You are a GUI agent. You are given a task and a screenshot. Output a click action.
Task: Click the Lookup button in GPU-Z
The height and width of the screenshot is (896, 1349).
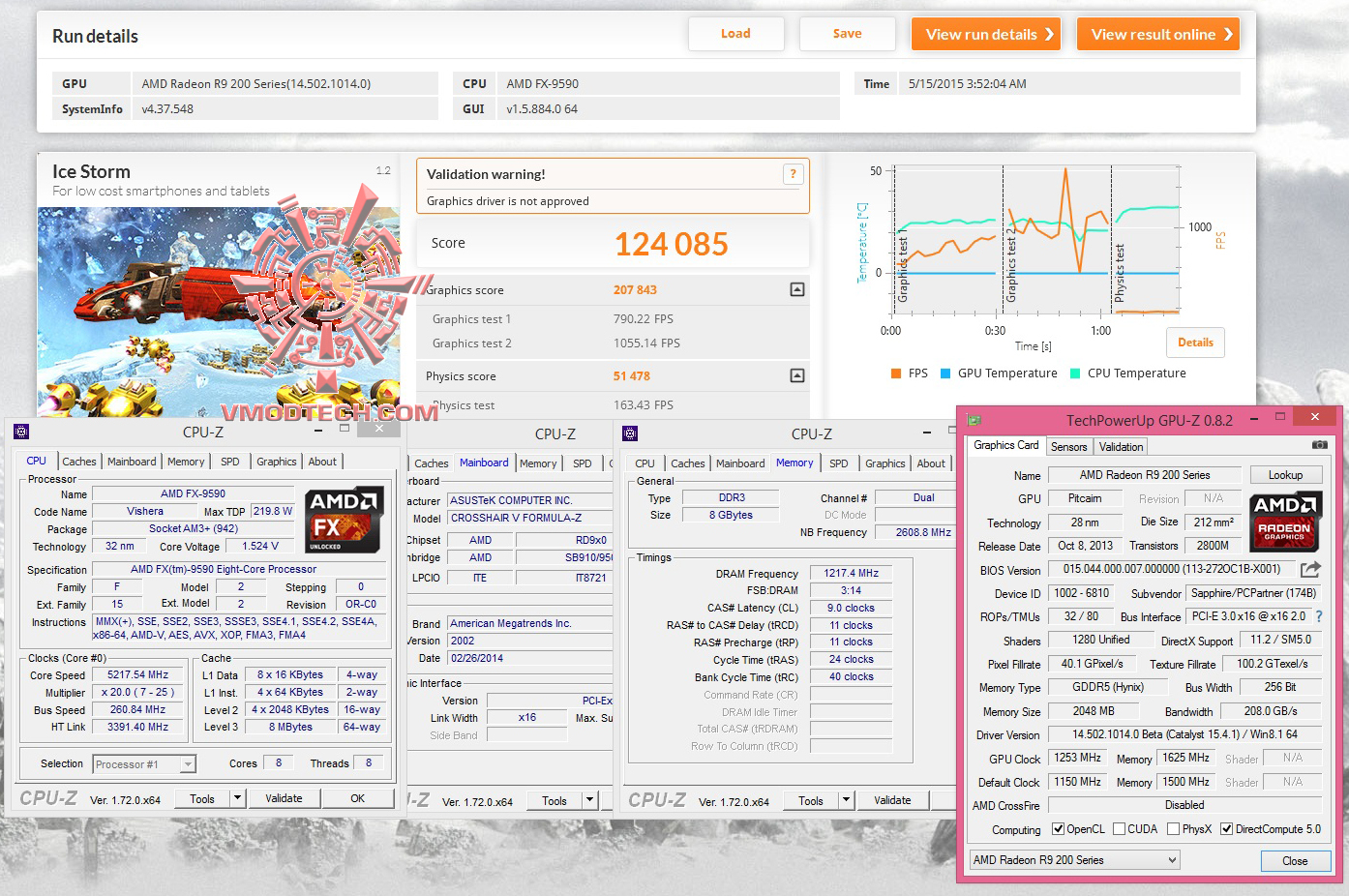click(x=1285, y=475)
